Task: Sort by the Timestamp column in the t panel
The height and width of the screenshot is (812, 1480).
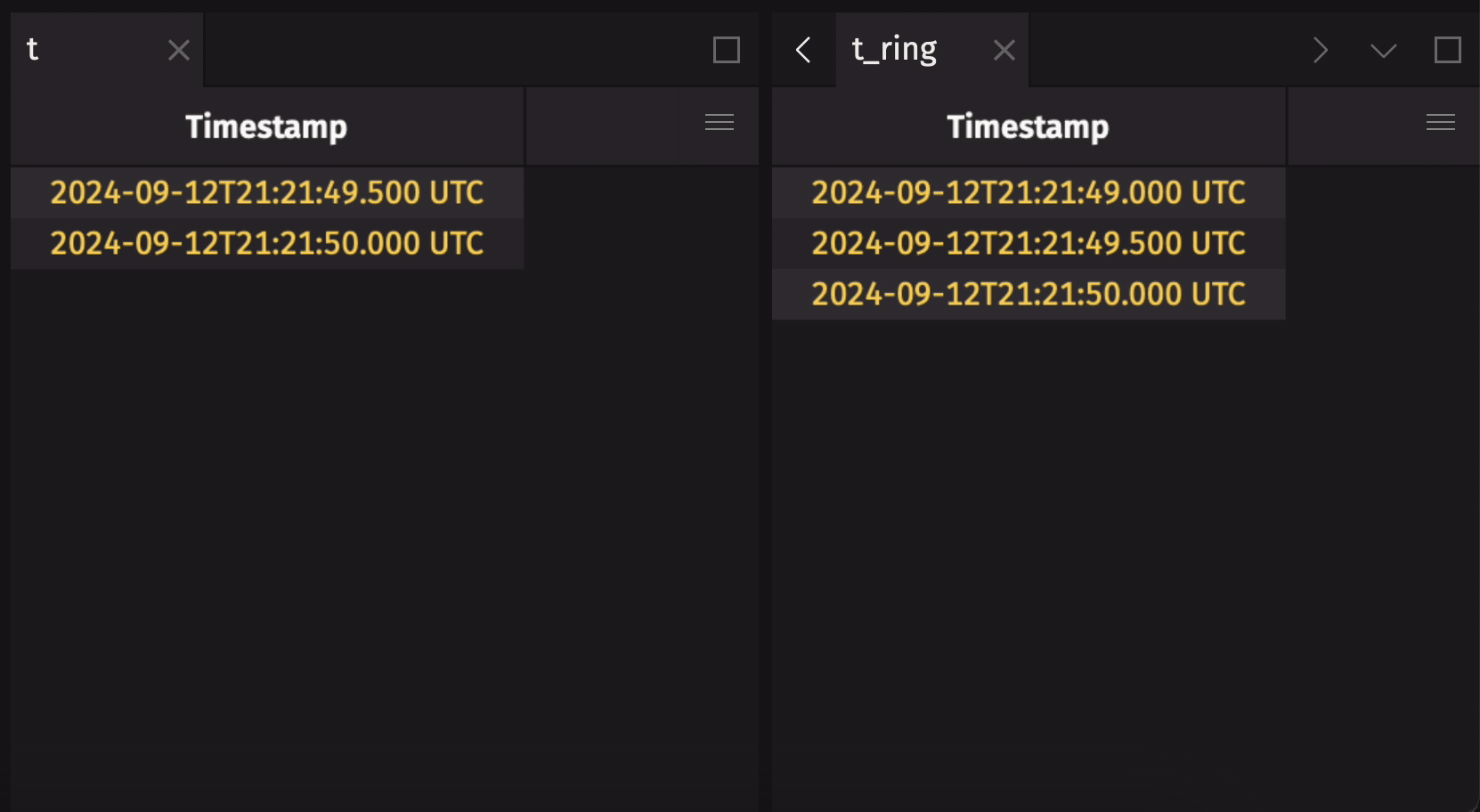Action: 266,126
